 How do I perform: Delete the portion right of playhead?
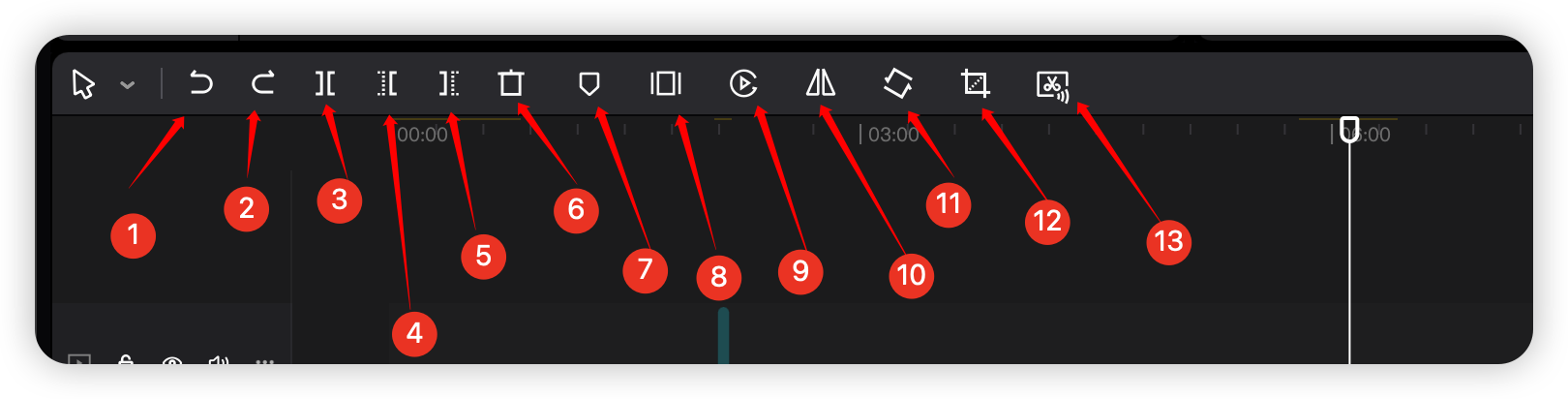tap(448, 83)
